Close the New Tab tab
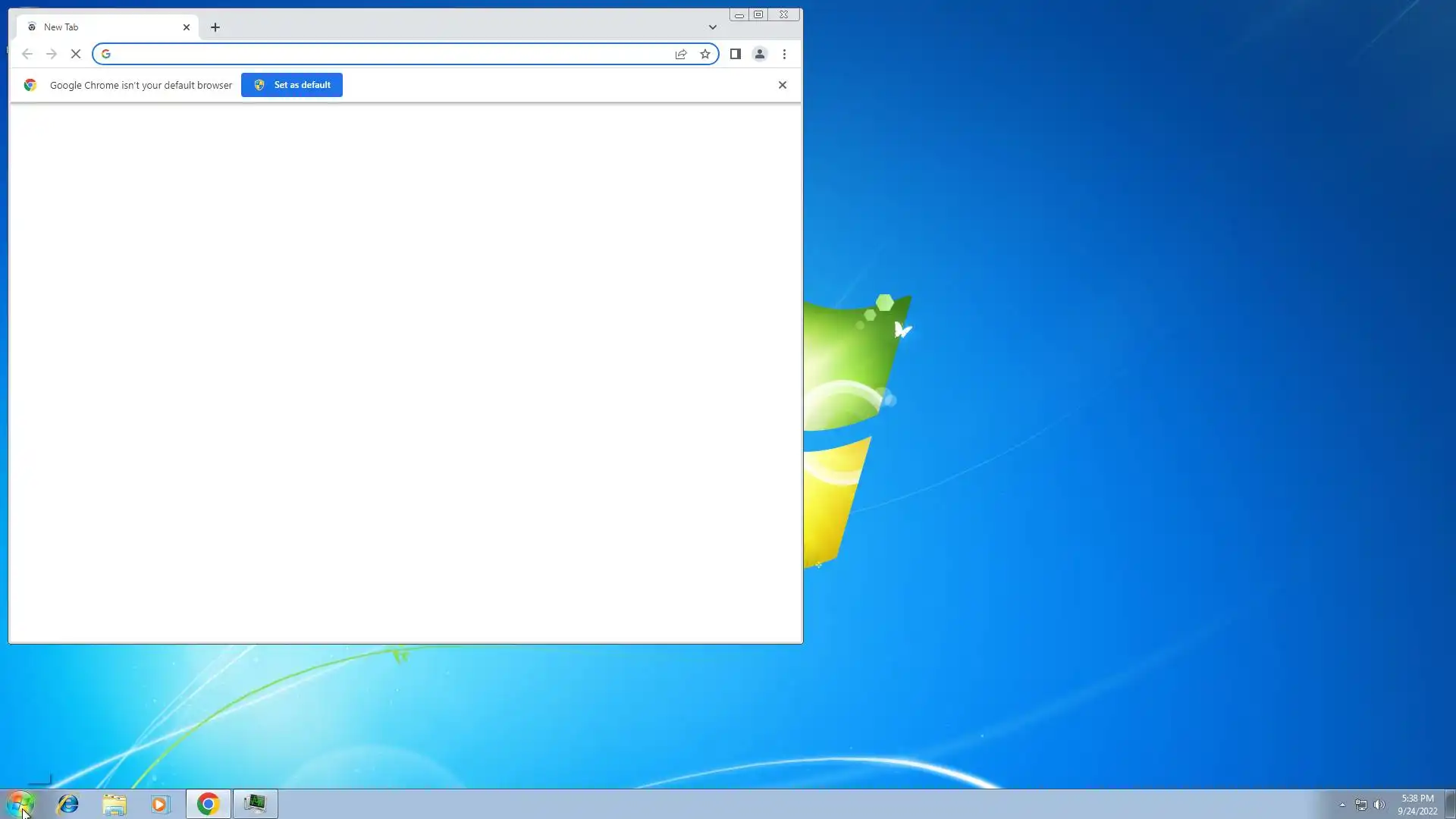Screen dimensions: 1456x819 [187, 27]
